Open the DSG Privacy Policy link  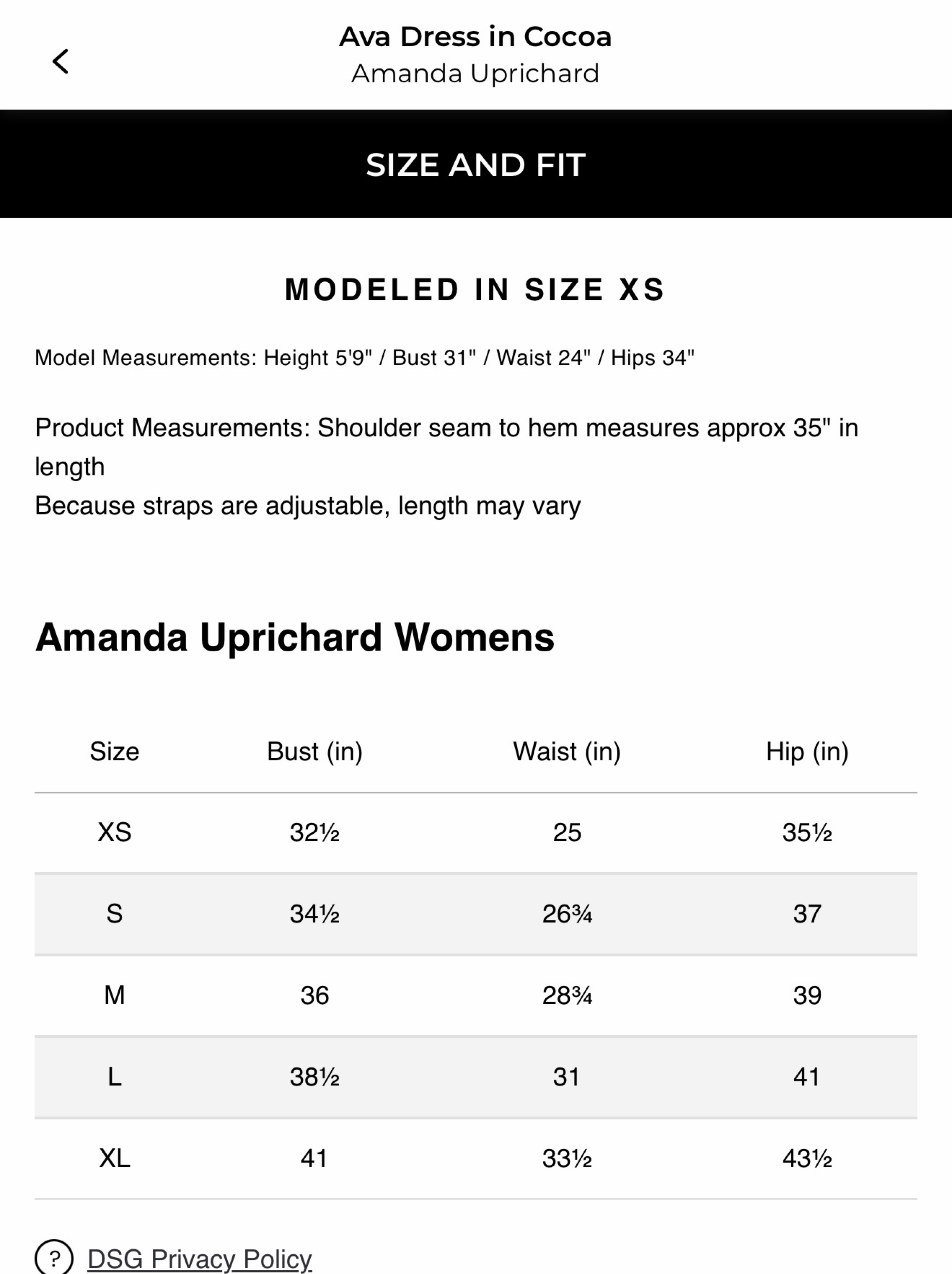199,1260
